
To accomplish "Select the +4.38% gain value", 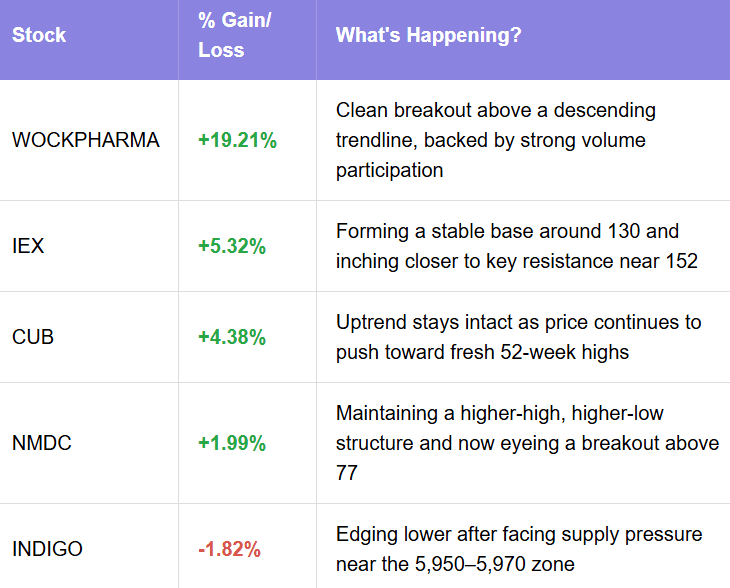I will (232, 337).
